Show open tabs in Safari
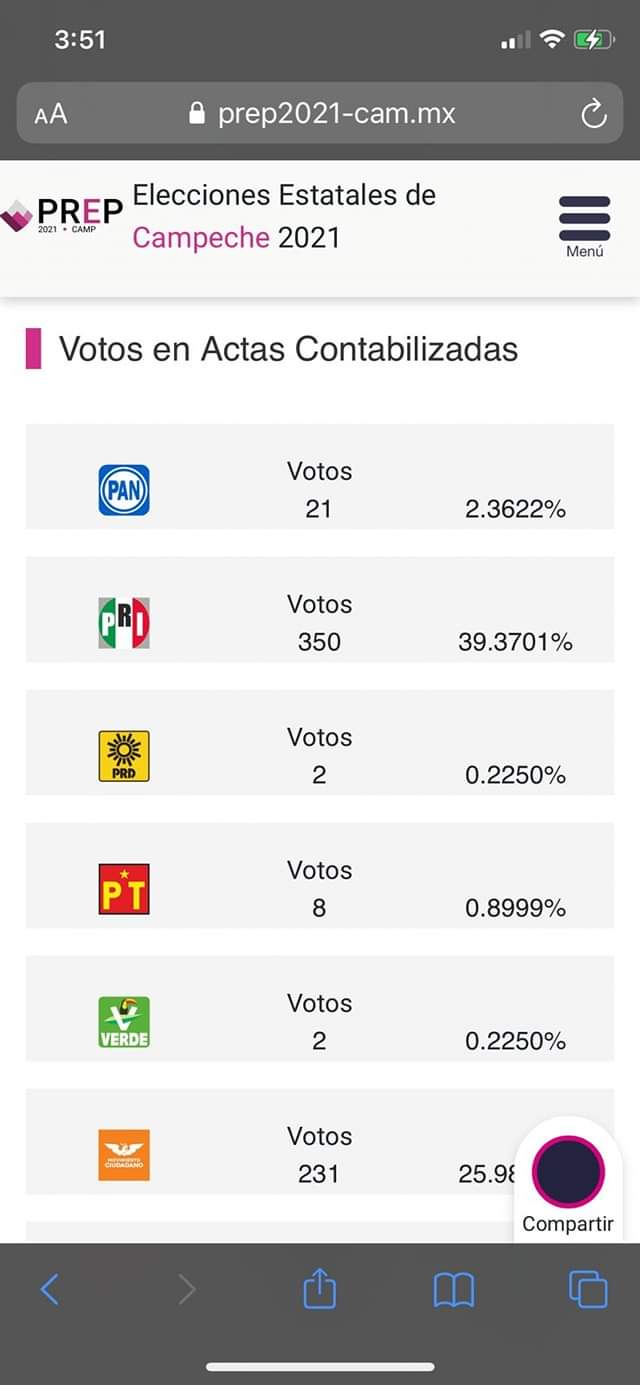This screenshot has height=1385, width=640. (x=587, y=1289)
